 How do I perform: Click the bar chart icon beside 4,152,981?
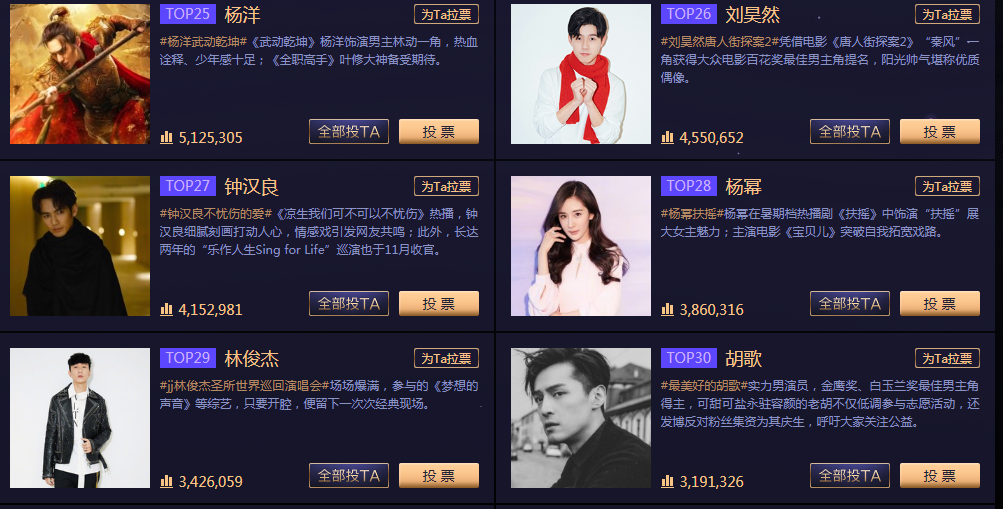[x=166, y=309]
